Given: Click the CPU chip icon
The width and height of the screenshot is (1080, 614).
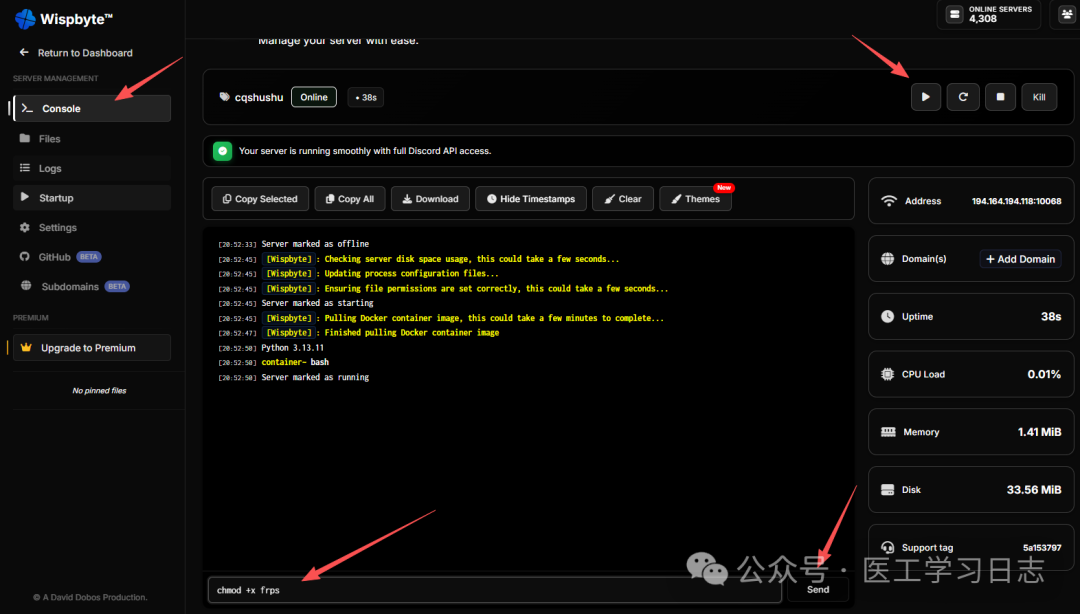Looking at the screenshot, I should tap(888, 374).
